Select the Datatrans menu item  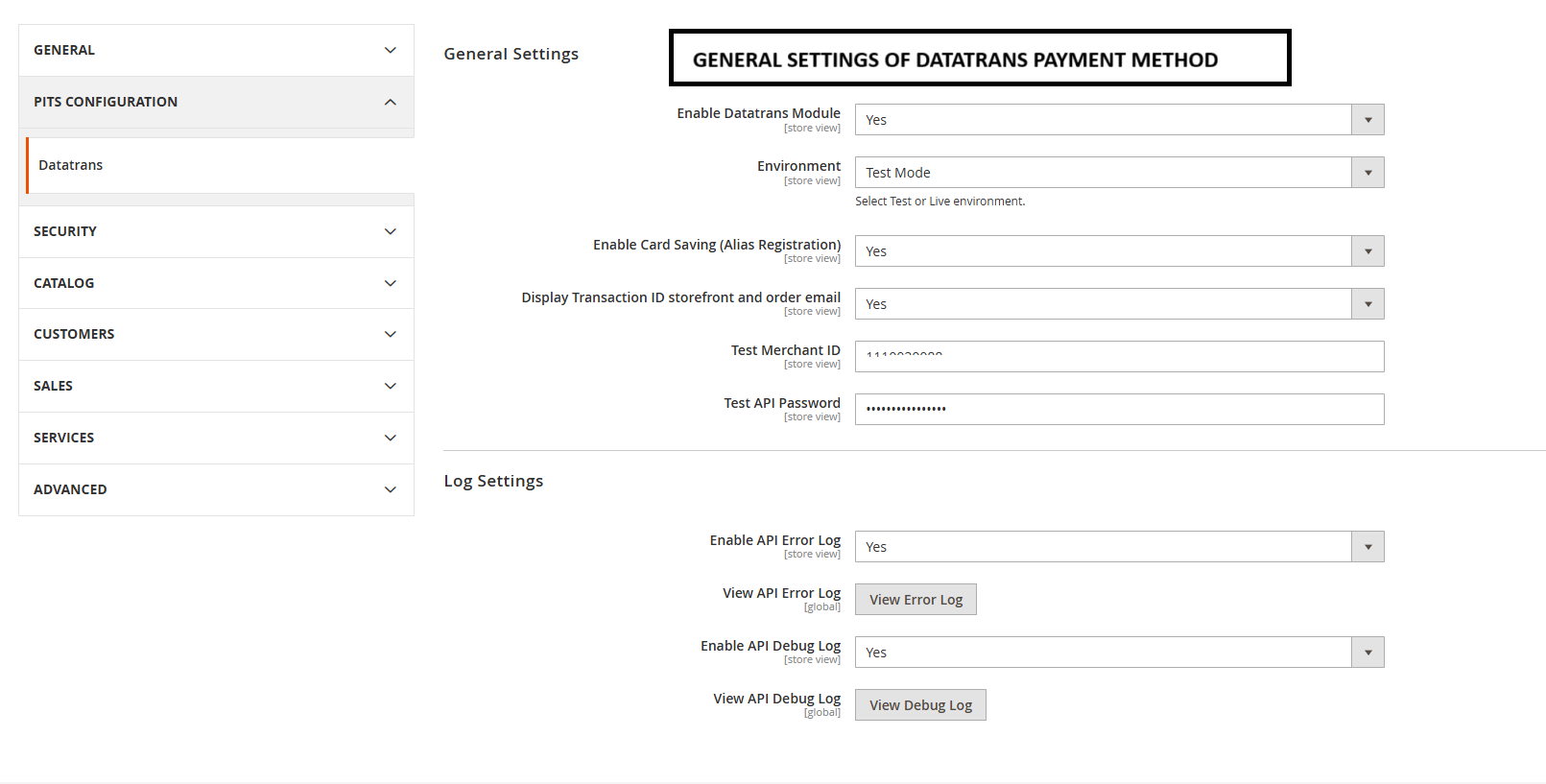pos(220,165)
